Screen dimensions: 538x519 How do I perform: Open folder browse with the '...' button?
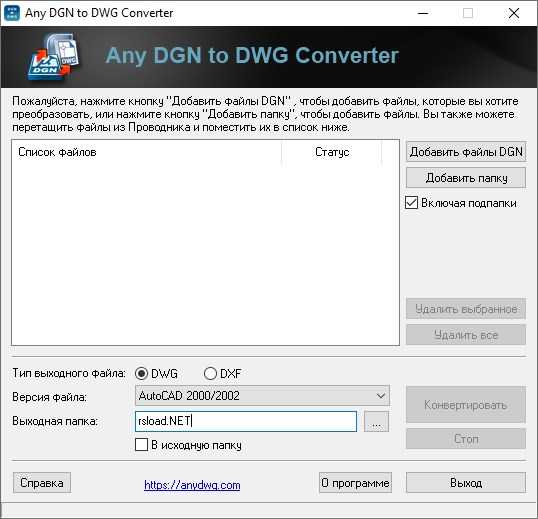pyautogui.click(x=376, y=422)
